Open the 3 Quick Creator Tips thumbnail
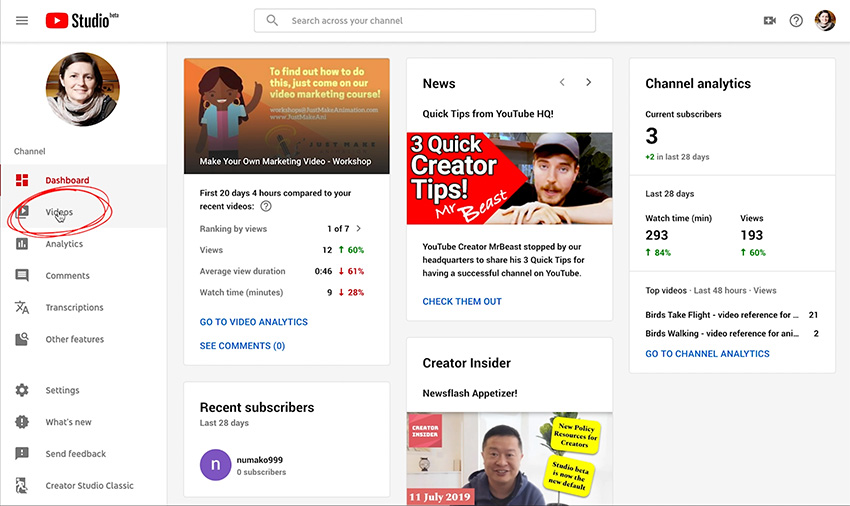The height and width of the screenshot is (506, 850). (510, 178)
